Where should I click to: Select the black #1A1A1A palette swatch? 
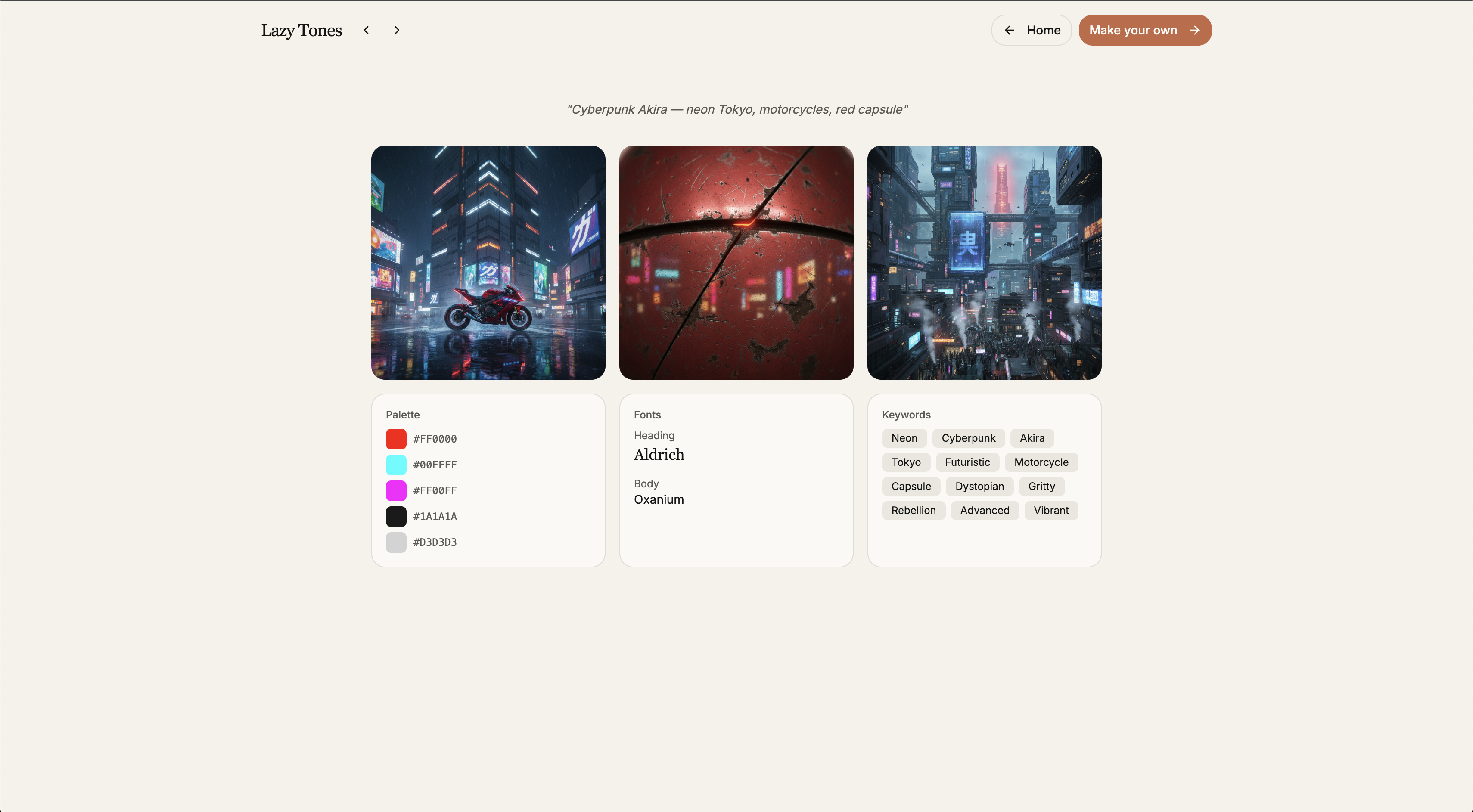(396, 516)
